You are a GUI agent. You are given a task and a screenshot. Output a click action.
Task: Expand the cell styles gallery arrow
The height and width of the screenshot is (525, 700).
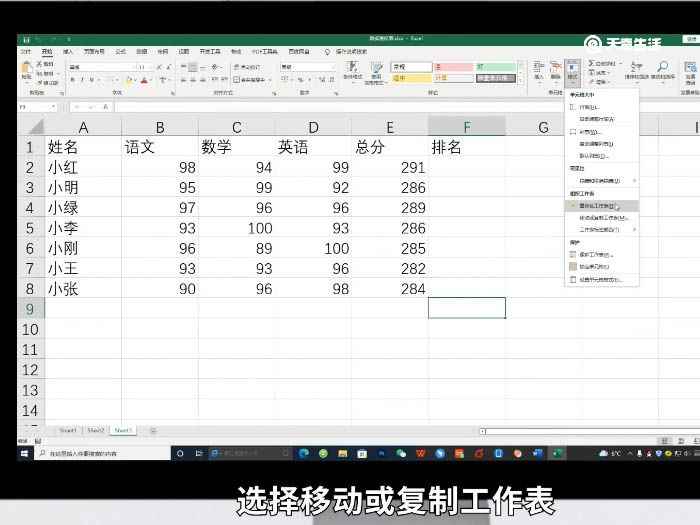tap(521, 81)
